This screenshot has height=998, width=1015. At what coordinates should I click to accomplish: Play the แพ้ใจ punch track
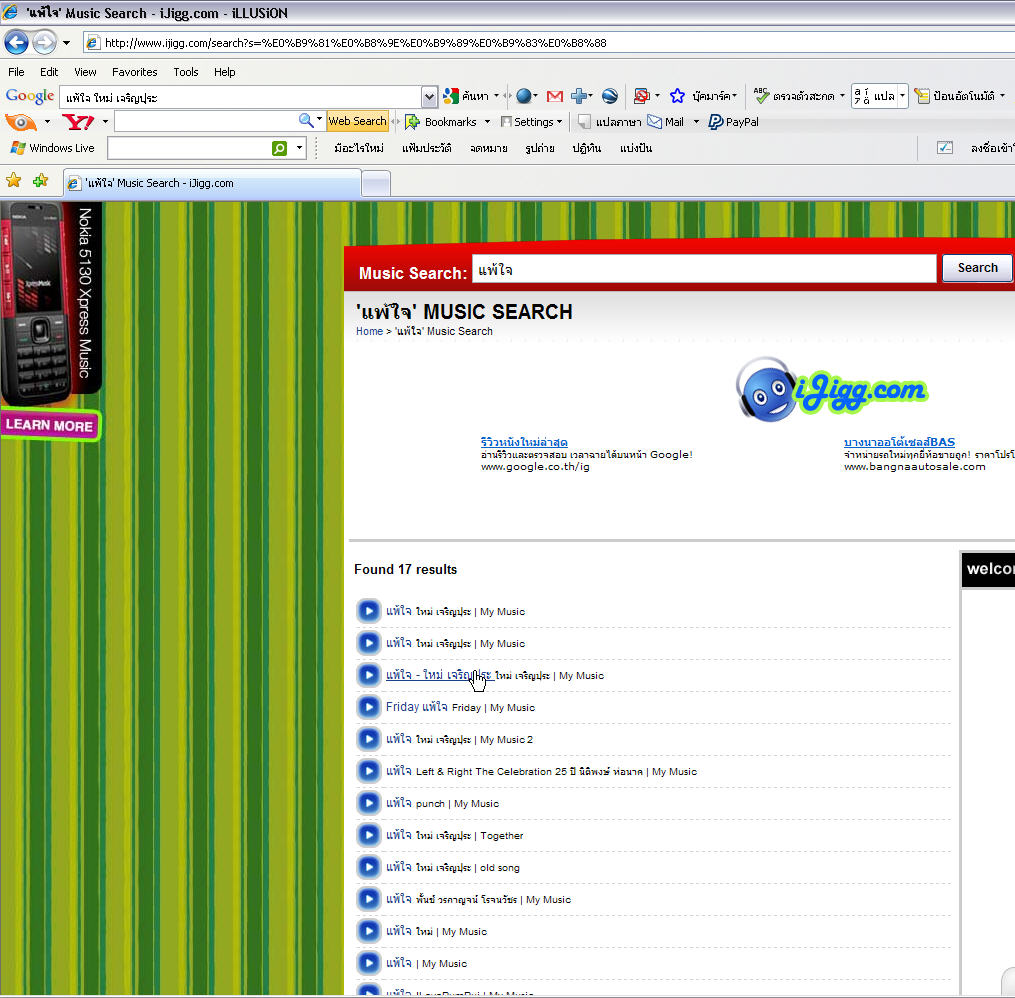click(x=368, y=803)
